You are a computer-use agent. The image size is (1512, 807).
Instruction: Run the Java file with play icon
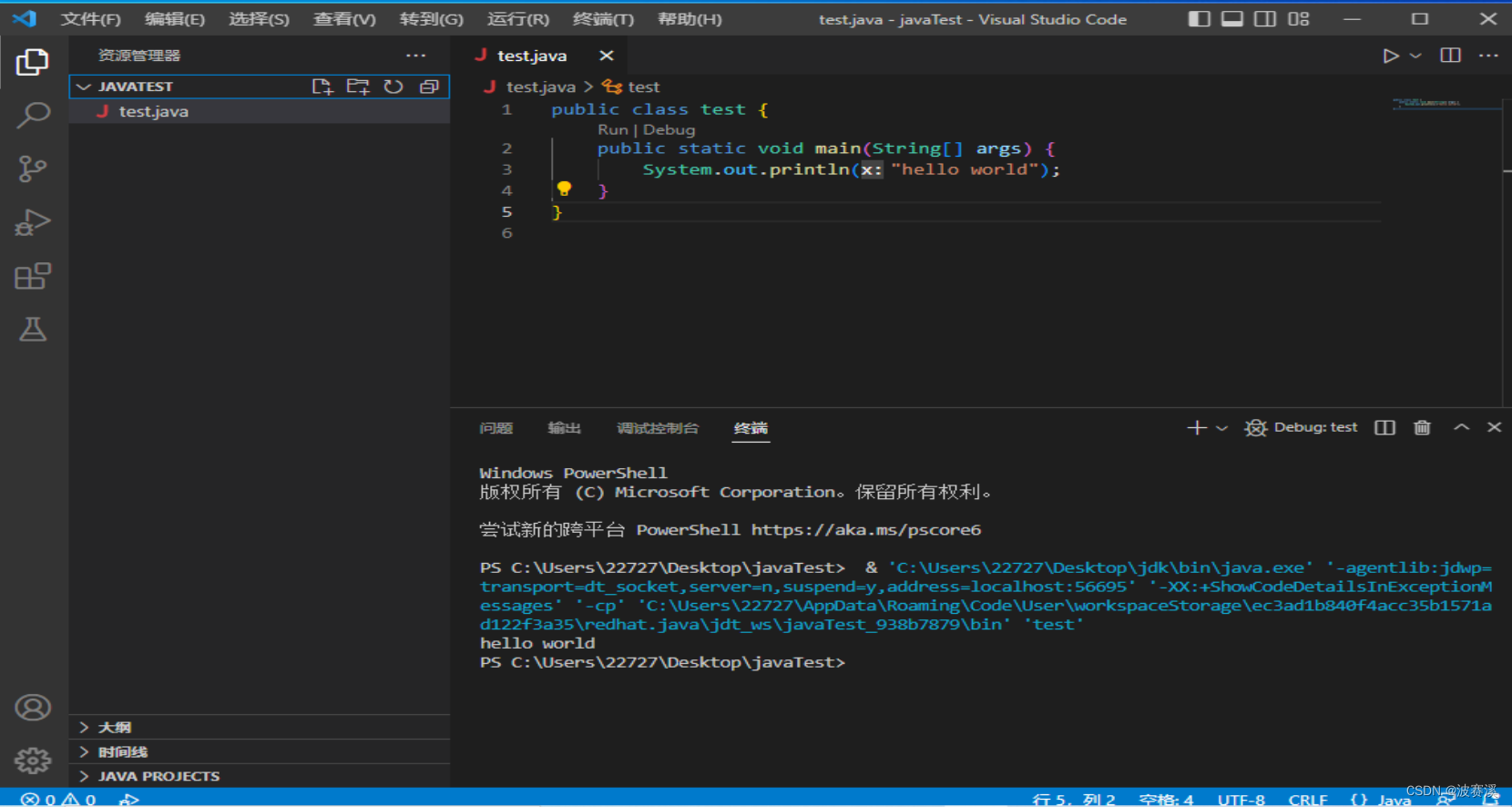(x=1390, y=56)
